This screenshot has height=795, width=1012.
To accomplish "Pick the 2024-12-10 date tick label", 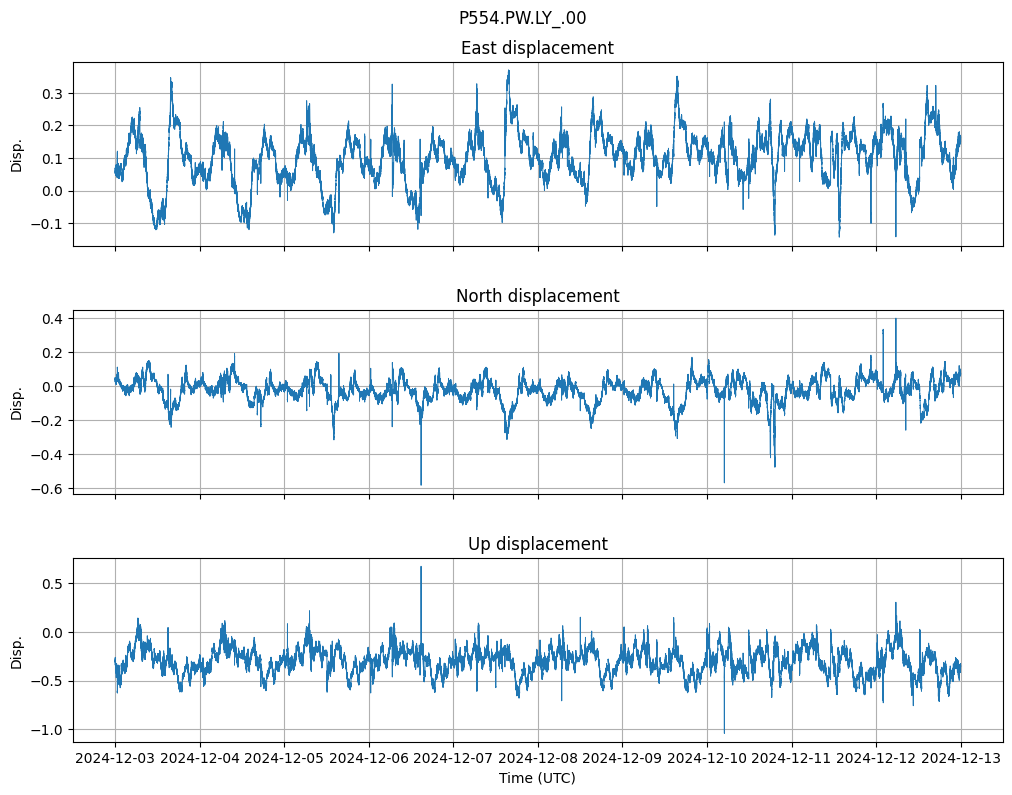I will pos(707,758).
